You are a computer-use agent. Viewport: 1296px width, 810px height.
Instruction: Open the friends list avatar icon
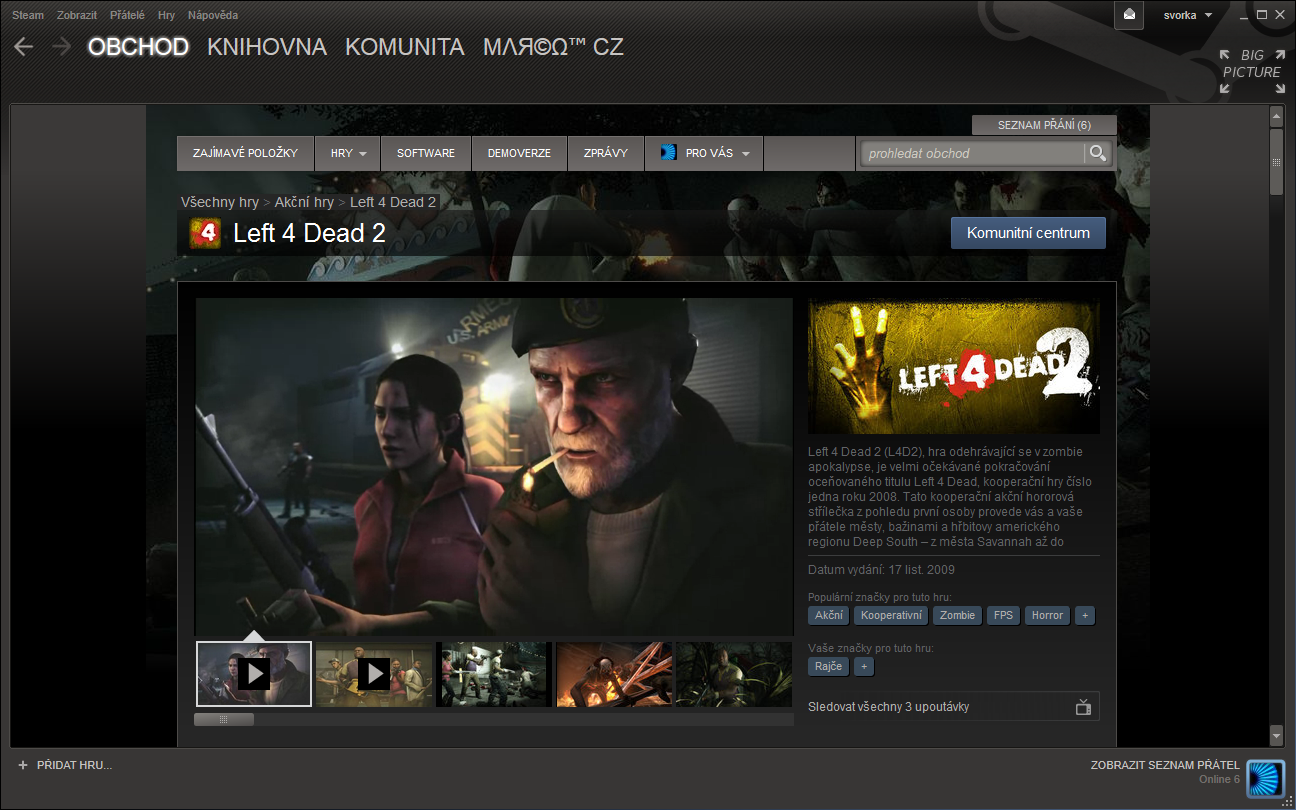click(1265, 778)
